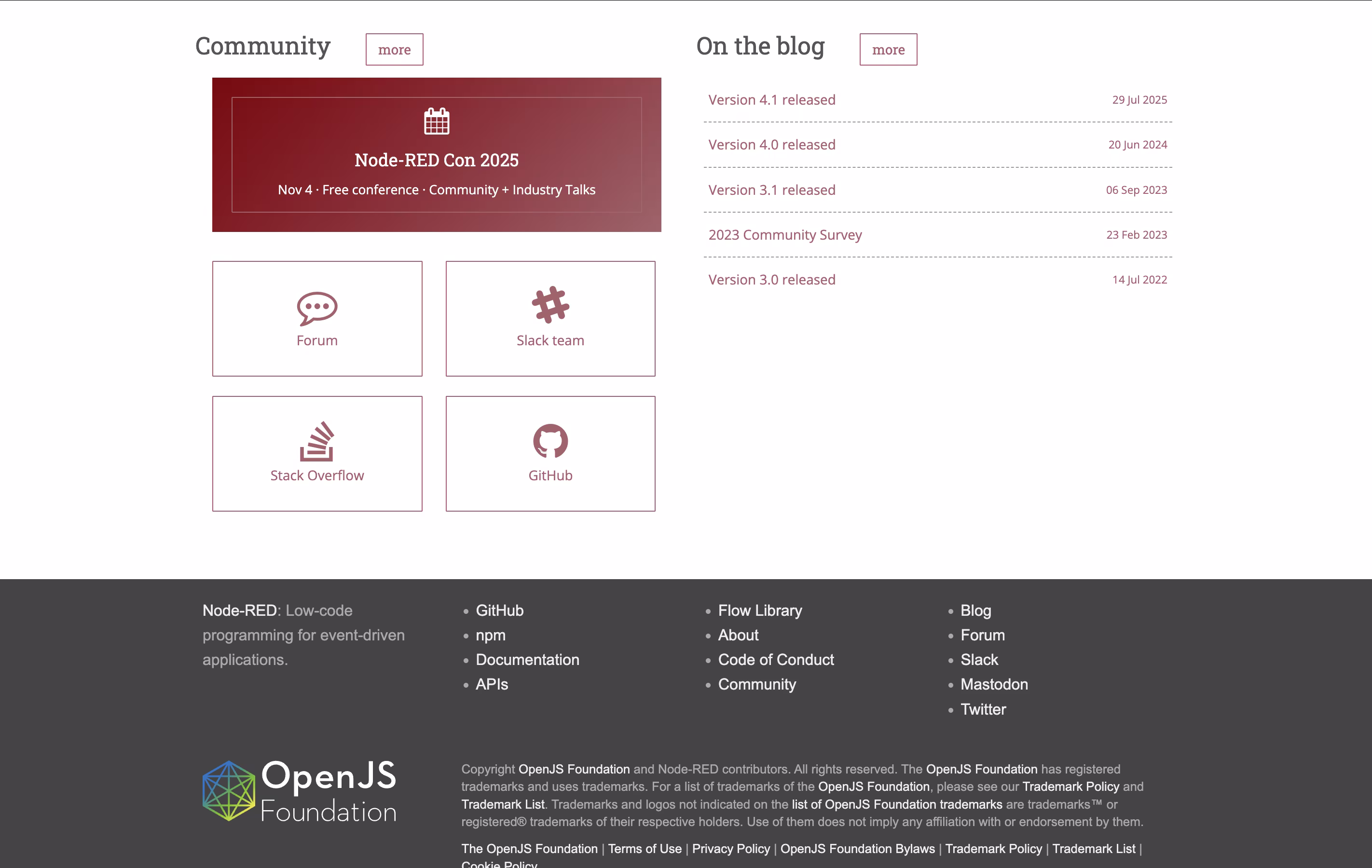Click the Privacy Policy link
Image resolution: width=1372 pixels, height=868 pixels.
coord(730,849)
